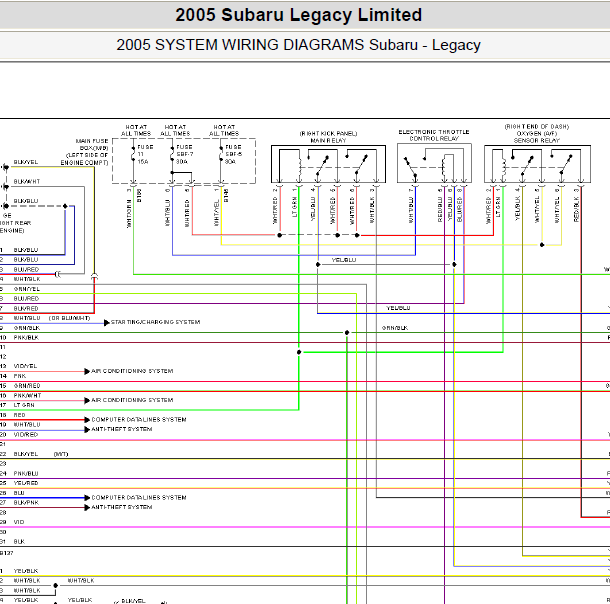Click the 'FUSE SBF-7 30A' label
This screenshot has width=610, height=604.
pyautogui.click(x=184, y=154)
